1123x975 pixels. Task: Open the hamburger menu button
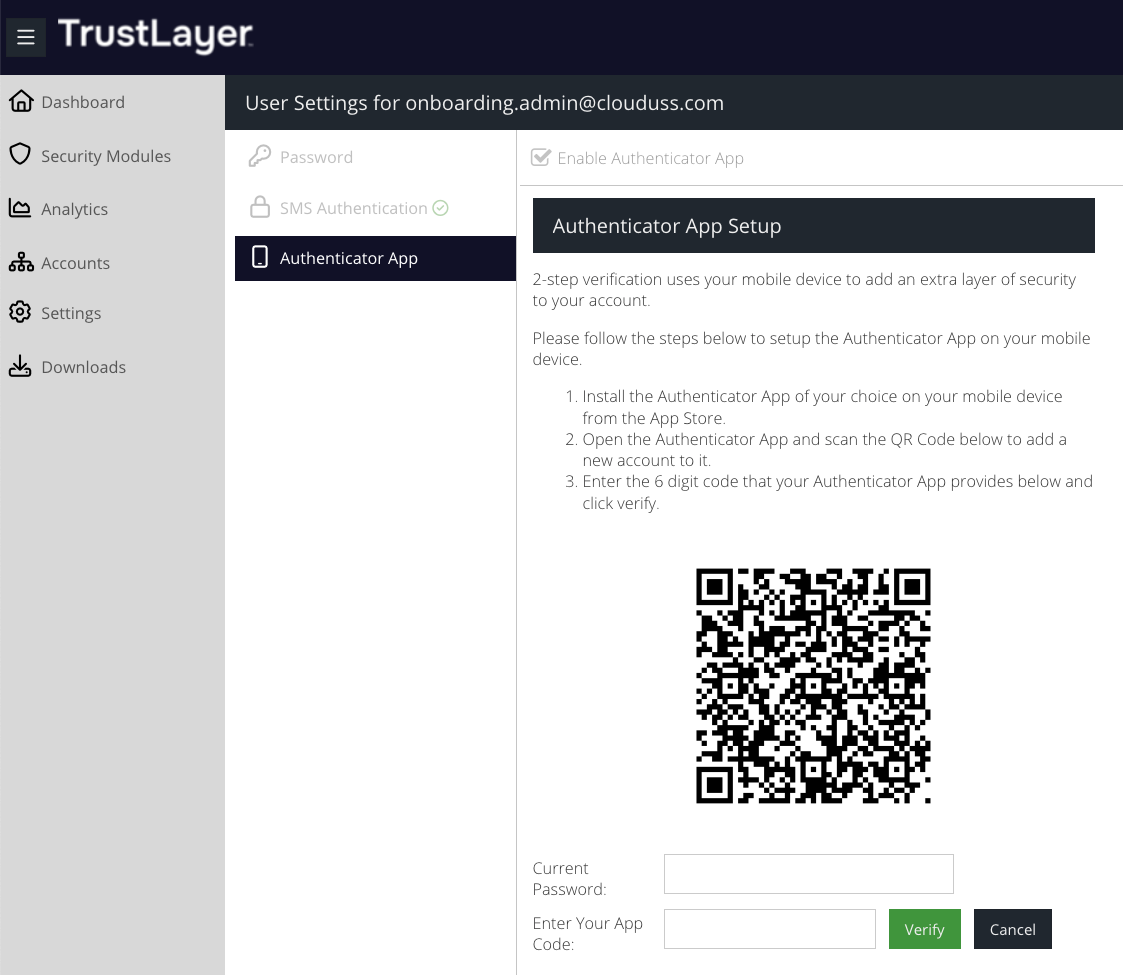click(x=26, y=37)
